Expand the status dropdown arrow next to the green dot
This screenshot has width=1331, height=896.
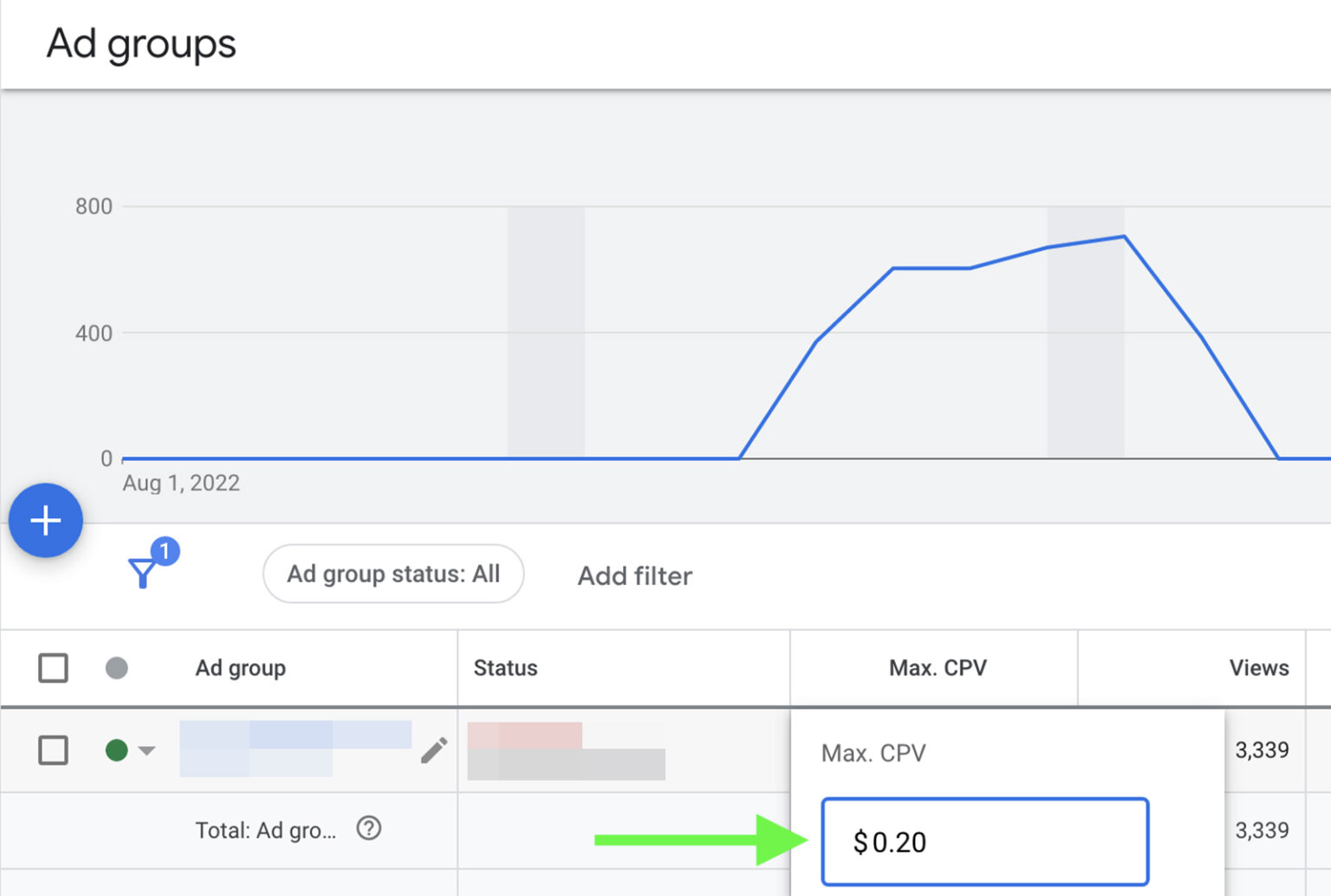[145, 750]
